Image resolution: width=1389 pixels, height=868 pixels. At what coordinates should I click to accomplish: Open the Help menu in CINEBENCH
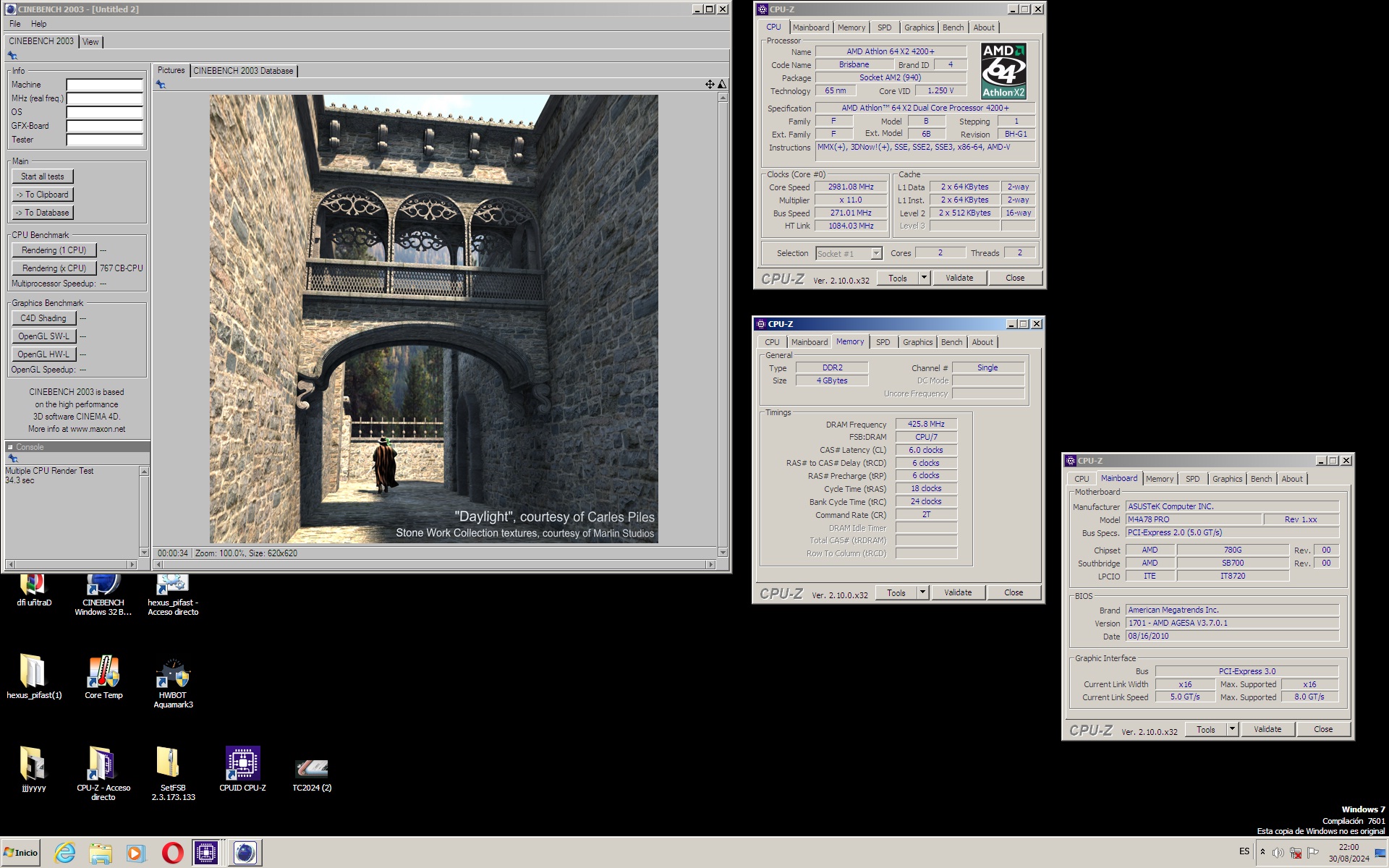pyautogui.click(x=38, y=24)
